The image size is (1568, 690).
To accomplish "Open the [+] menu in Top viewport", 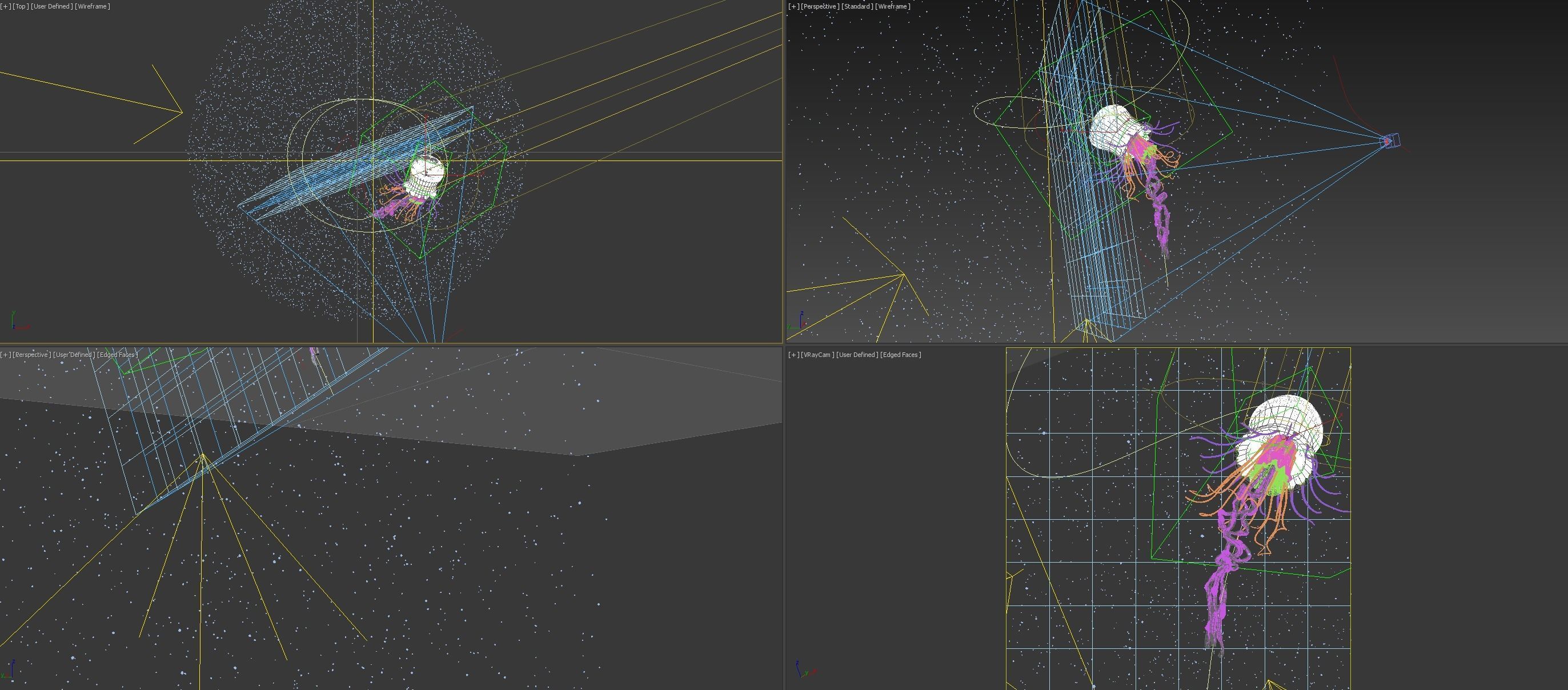I will (6, 6).
